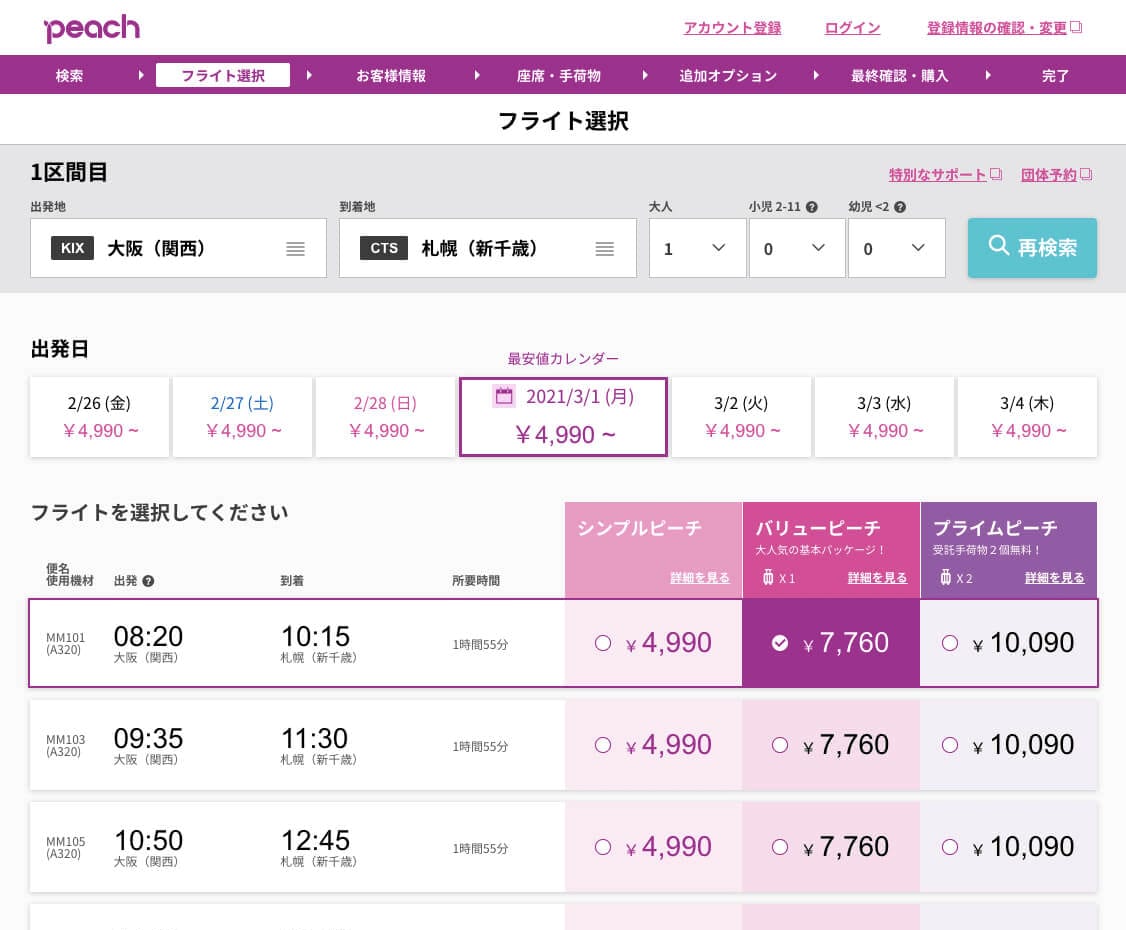Open the 特別なサポート link

(937, 175)
